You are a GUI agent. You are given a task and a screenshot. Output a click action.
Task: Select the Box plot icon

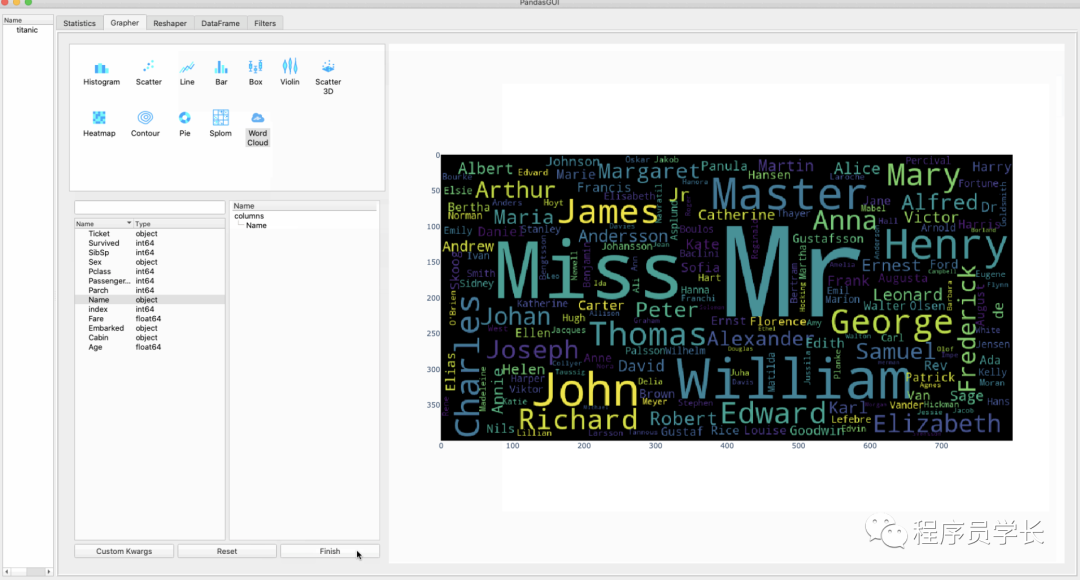tap(256, 74)
